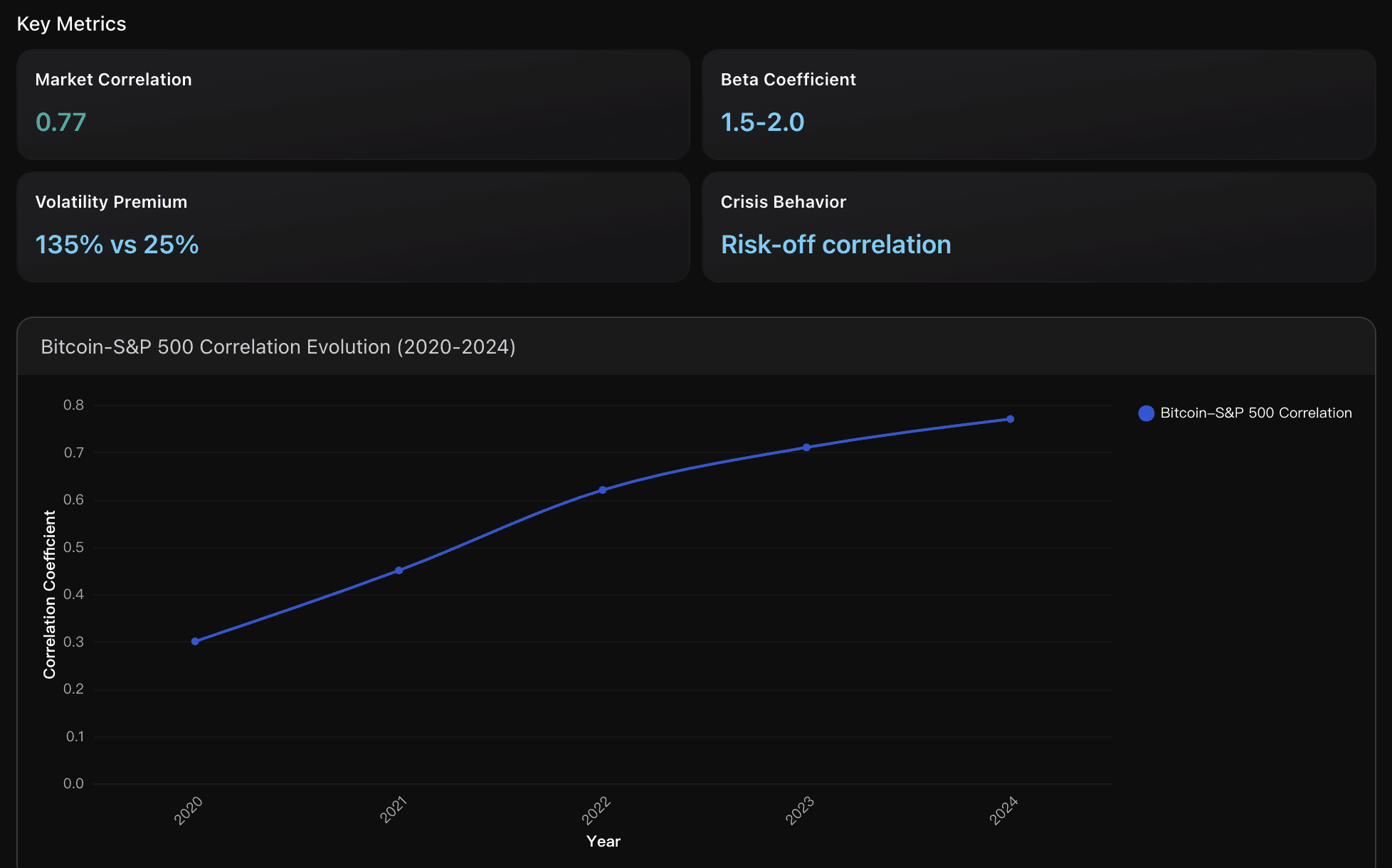Click the 135% vs 25% value
This screenshot has width=1392, height=868.
[x=117, y=245]
